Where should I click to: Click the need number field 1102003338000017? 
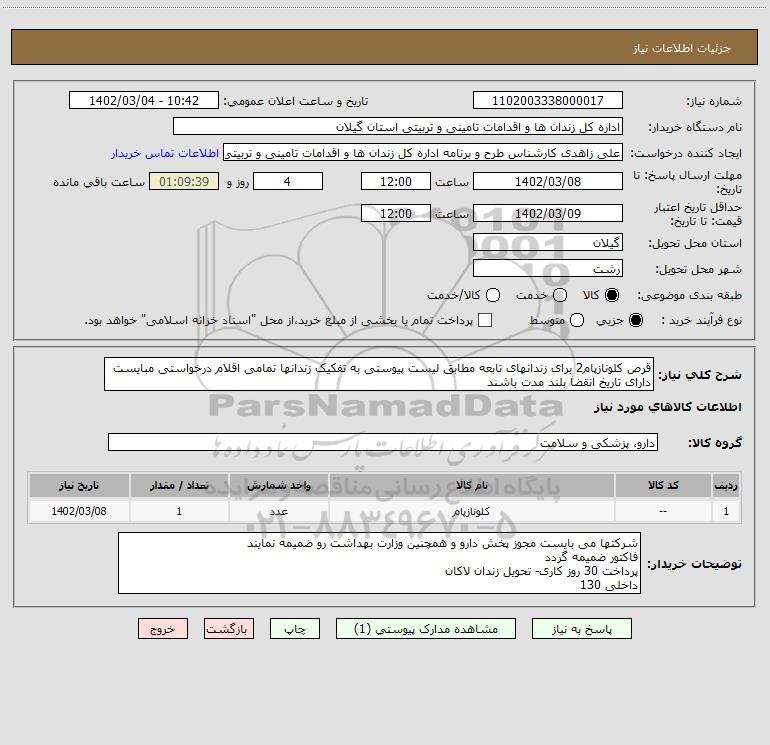tap(548, 100)
